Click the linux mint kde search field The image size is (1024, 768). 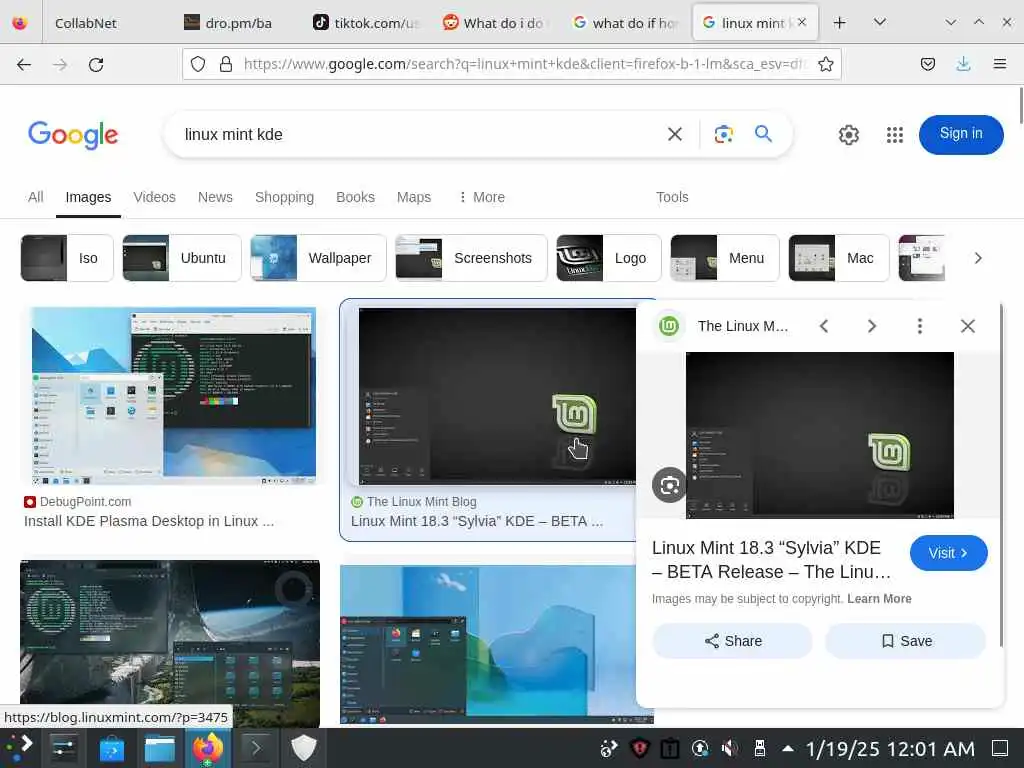click(x=418, y=135)
